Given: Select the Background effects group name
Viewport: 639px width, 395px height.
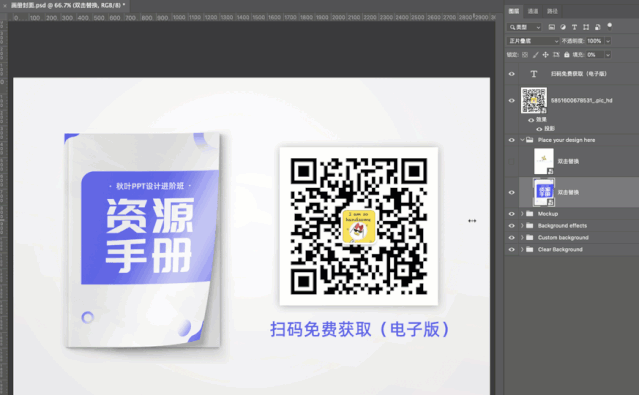Looking at the screenshot, I should point(562,226).
